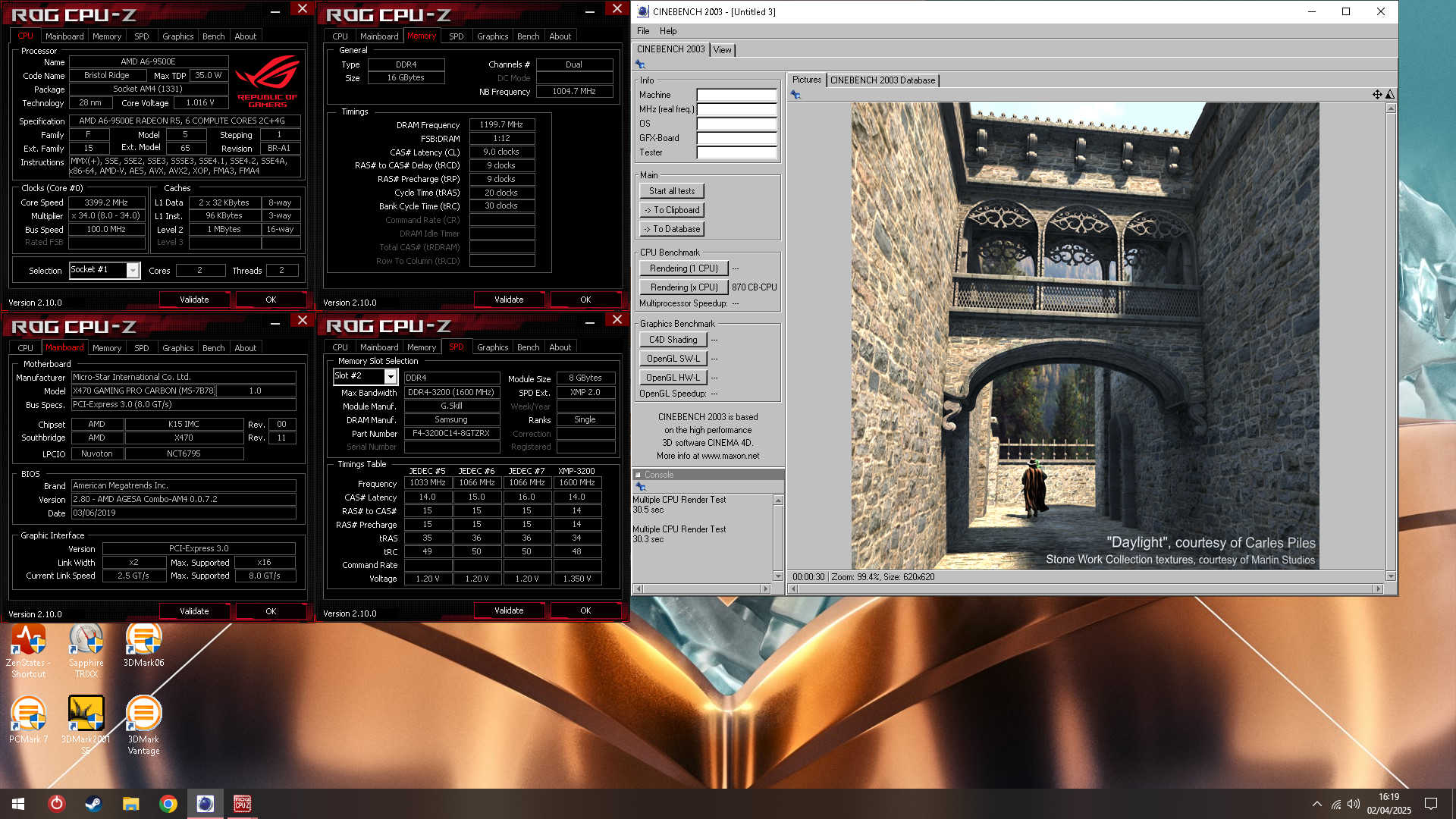Open PCMark 7 desktop icon
The width and height of the screenshot is (1456, 819).
coord(28,720)
